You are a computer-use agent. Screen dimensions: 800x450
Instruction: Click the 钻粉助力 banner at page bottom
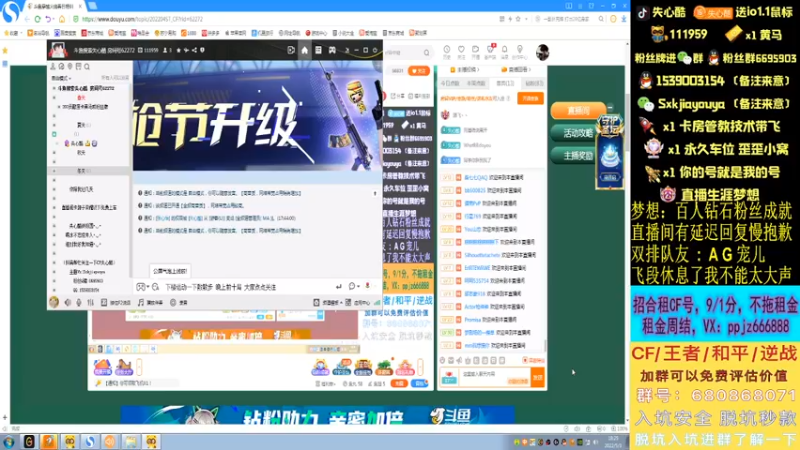(317, 415)
